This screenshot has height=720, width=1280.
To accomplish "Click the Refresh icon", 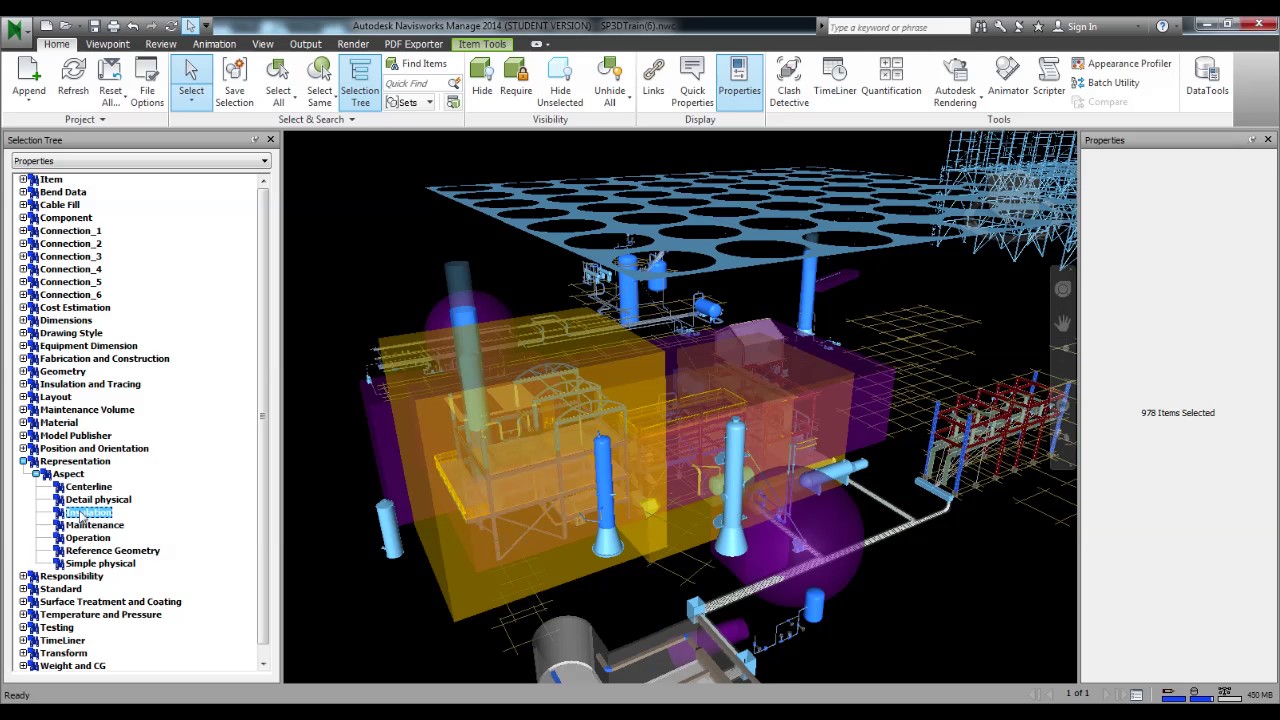I will 73,70.
